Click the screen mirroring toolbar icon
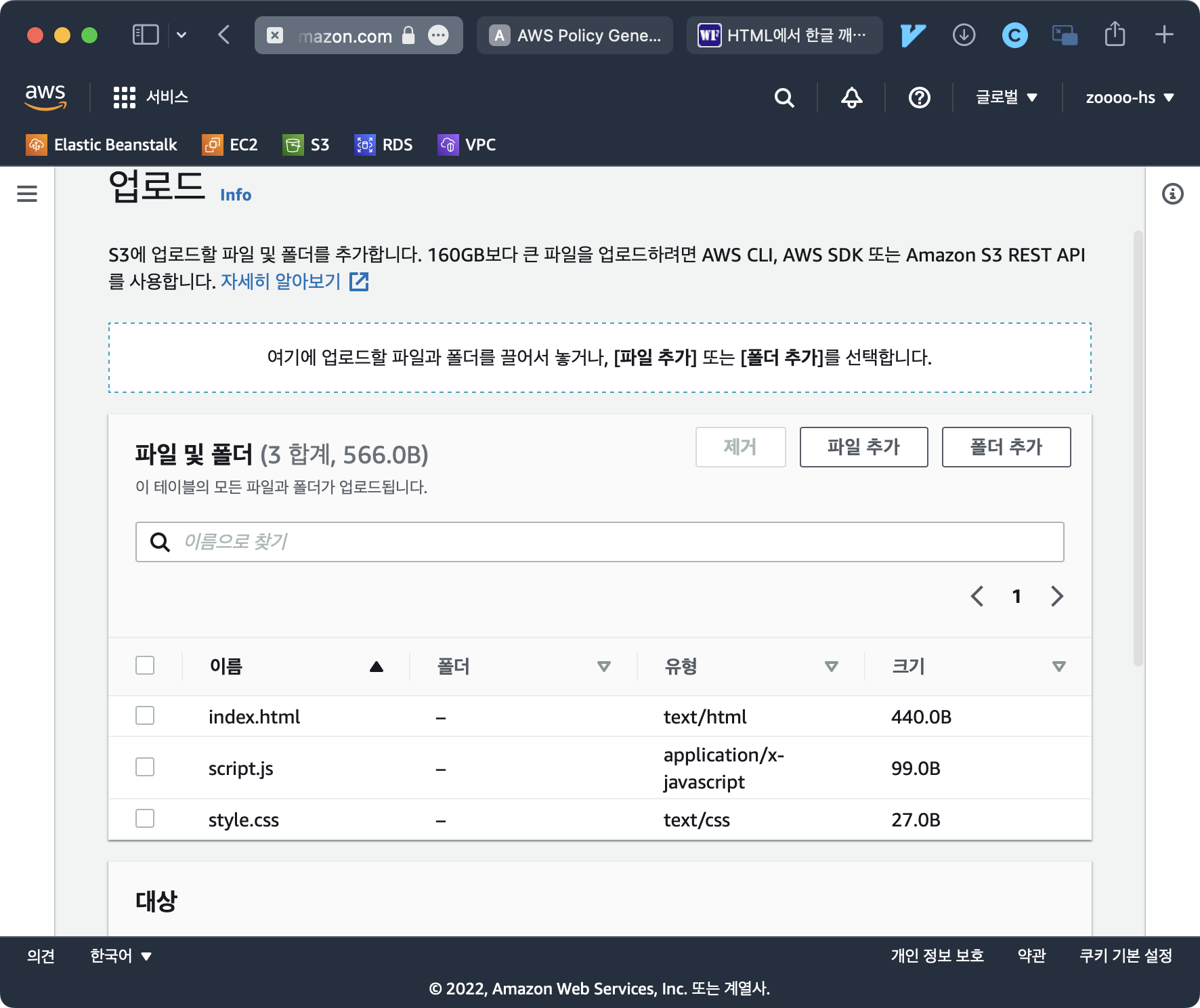This screenshot has height=1008, width=1200. [x=1065, y=35]
